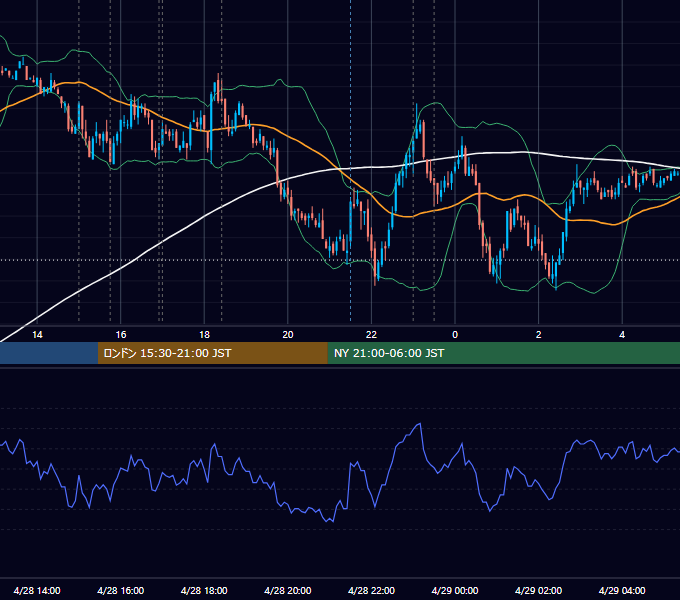This screenshot has height=600, width=680.
Task: Click the 4/28 20:00 label on oscillator axis
Action: (288, 590)
